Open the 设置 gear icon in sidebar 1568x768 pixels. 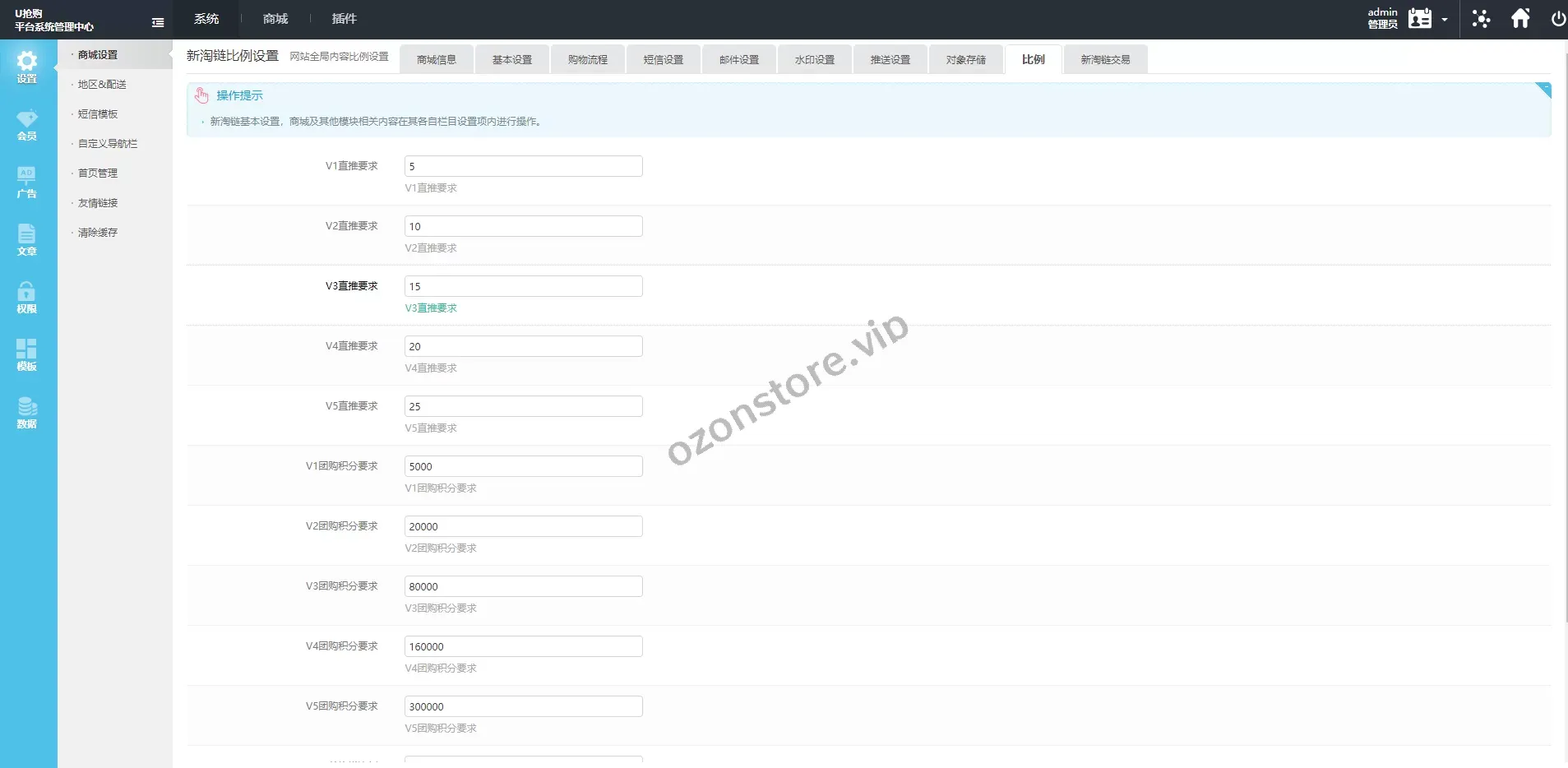[27, 67]
